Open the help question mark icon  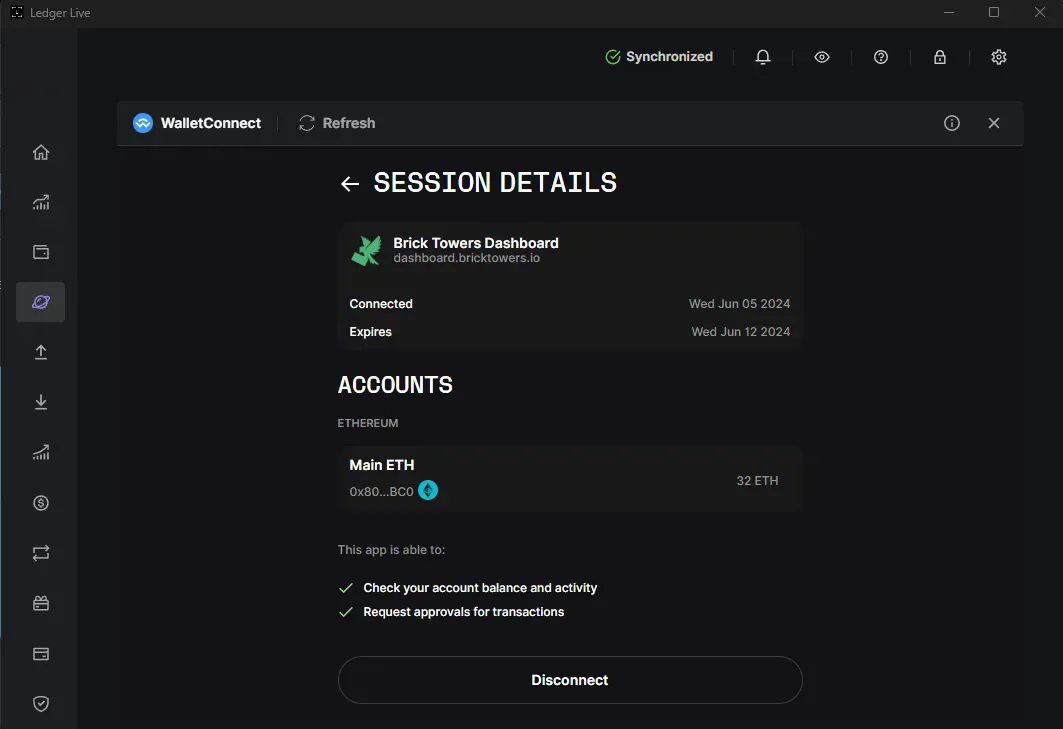click(x=881, y=57)
